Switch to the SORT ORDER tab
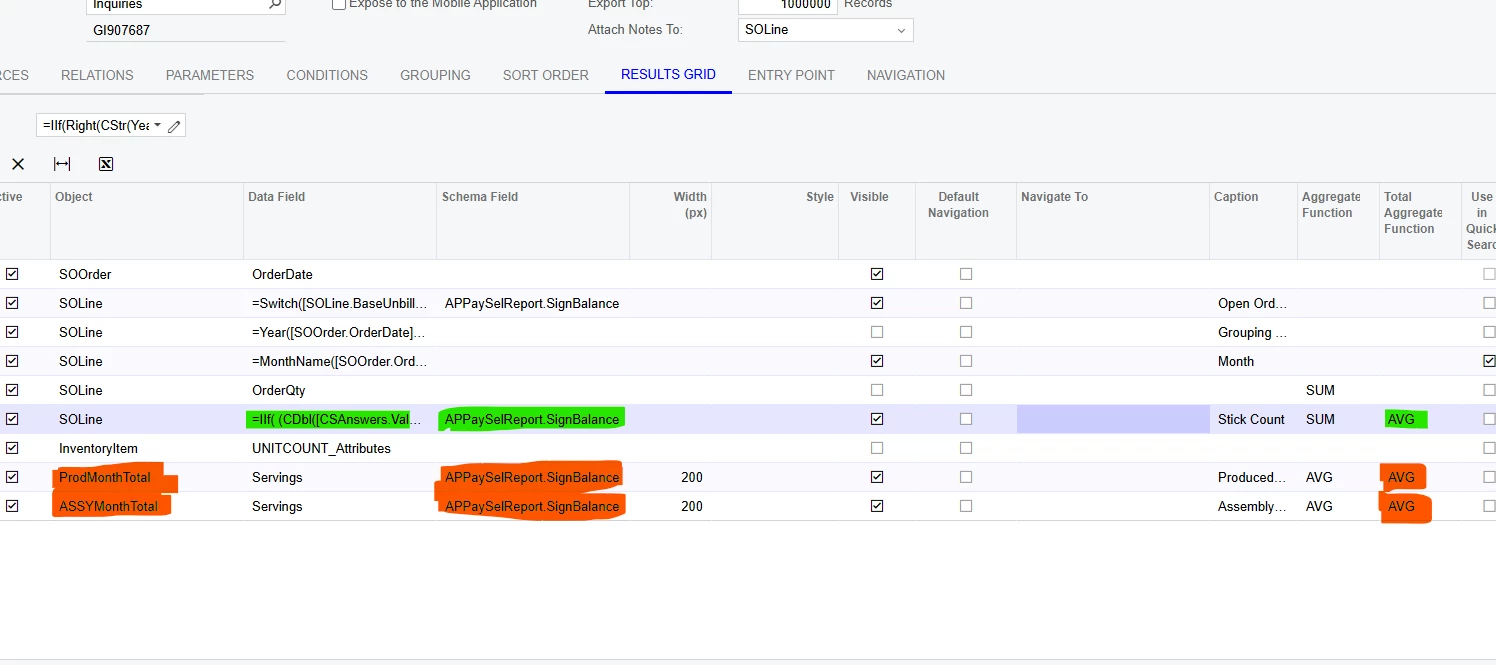The height and width of the screenshot is (665, 1496). 546,75
